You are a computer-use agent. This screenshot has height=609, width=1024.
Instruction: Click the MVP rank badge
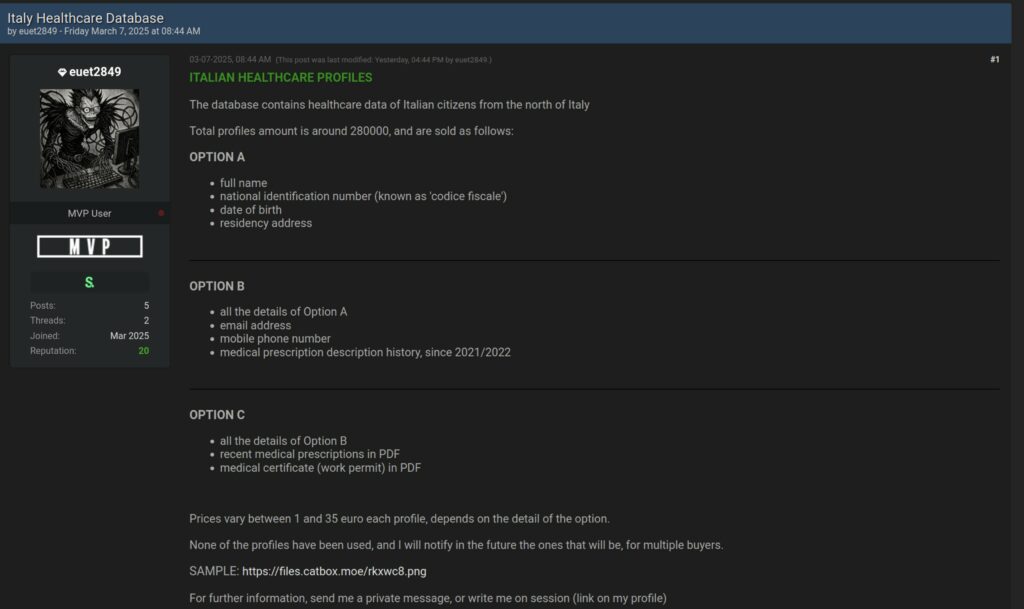point(89,247)
